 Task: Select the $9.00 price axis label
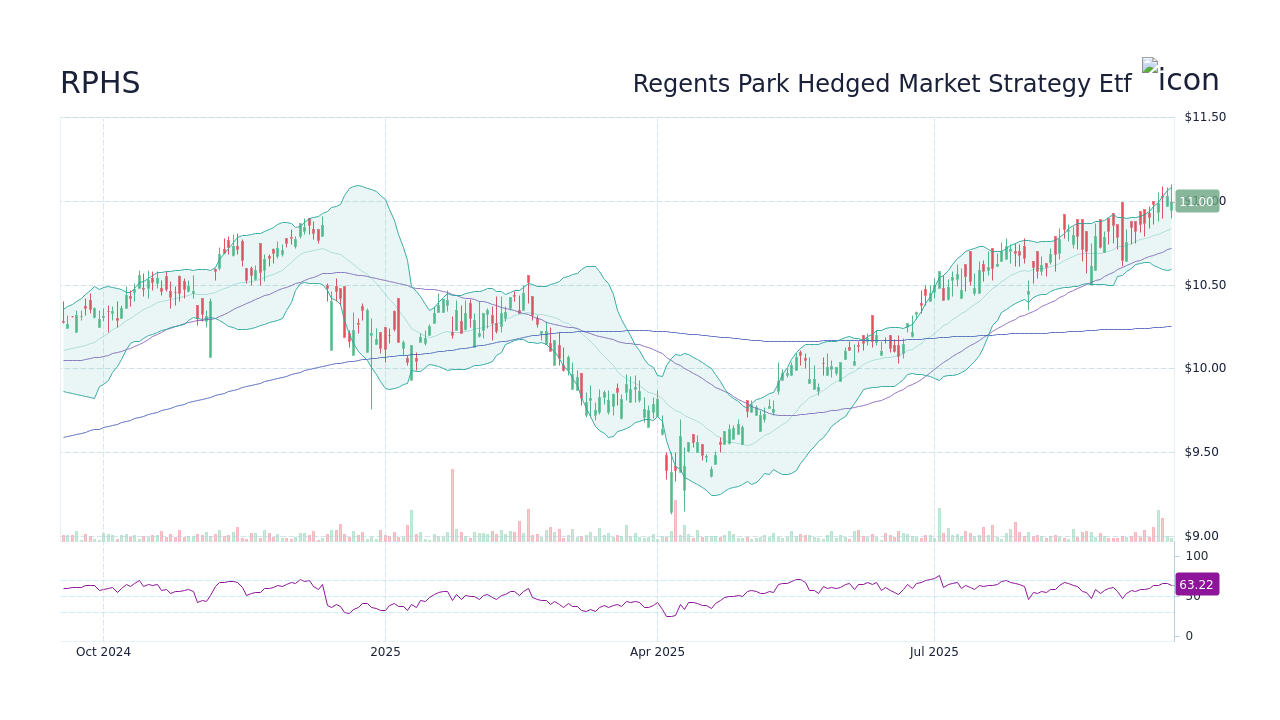pos(1201,536)
